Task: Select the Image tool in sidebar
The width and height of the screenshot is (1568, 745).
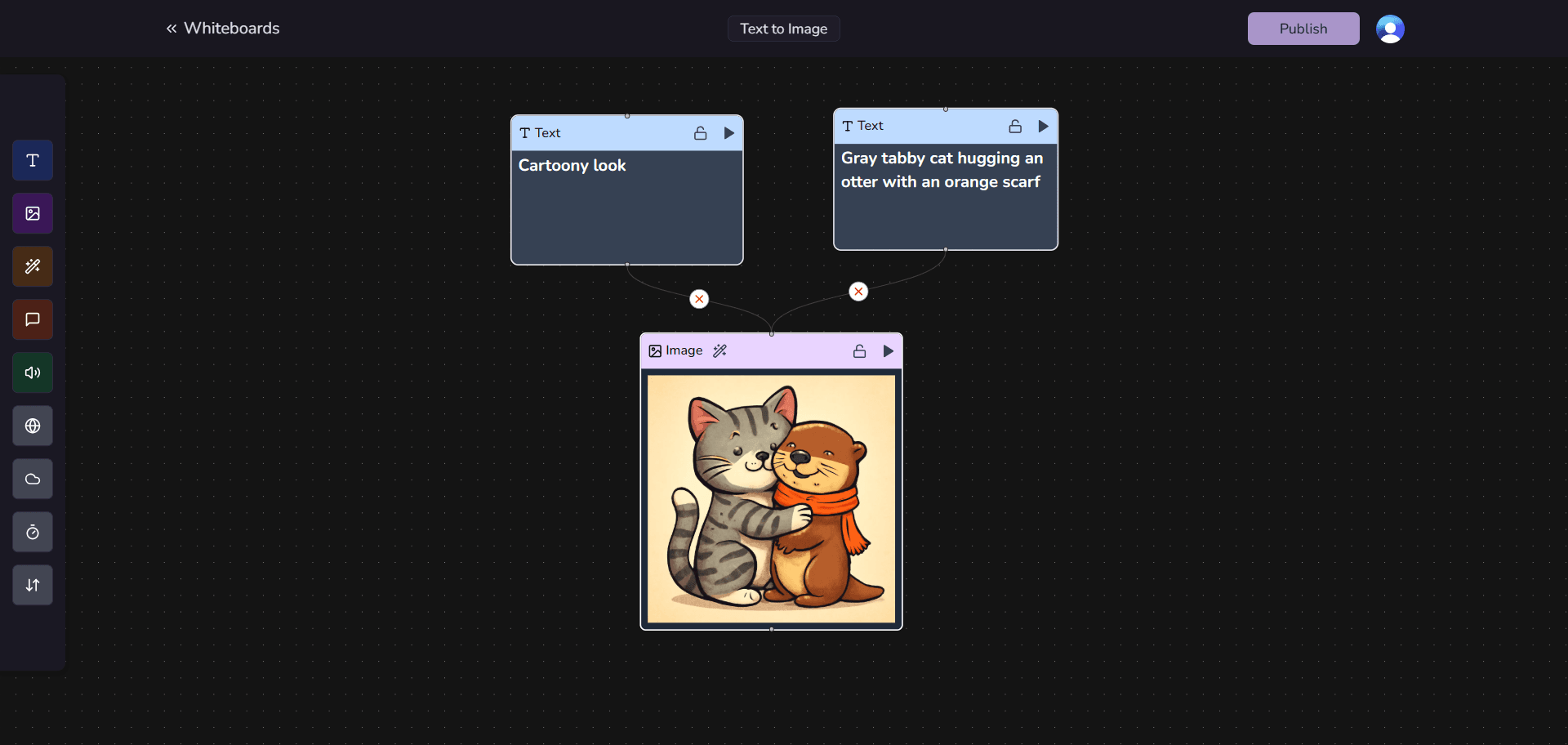Action: (32, 213)
